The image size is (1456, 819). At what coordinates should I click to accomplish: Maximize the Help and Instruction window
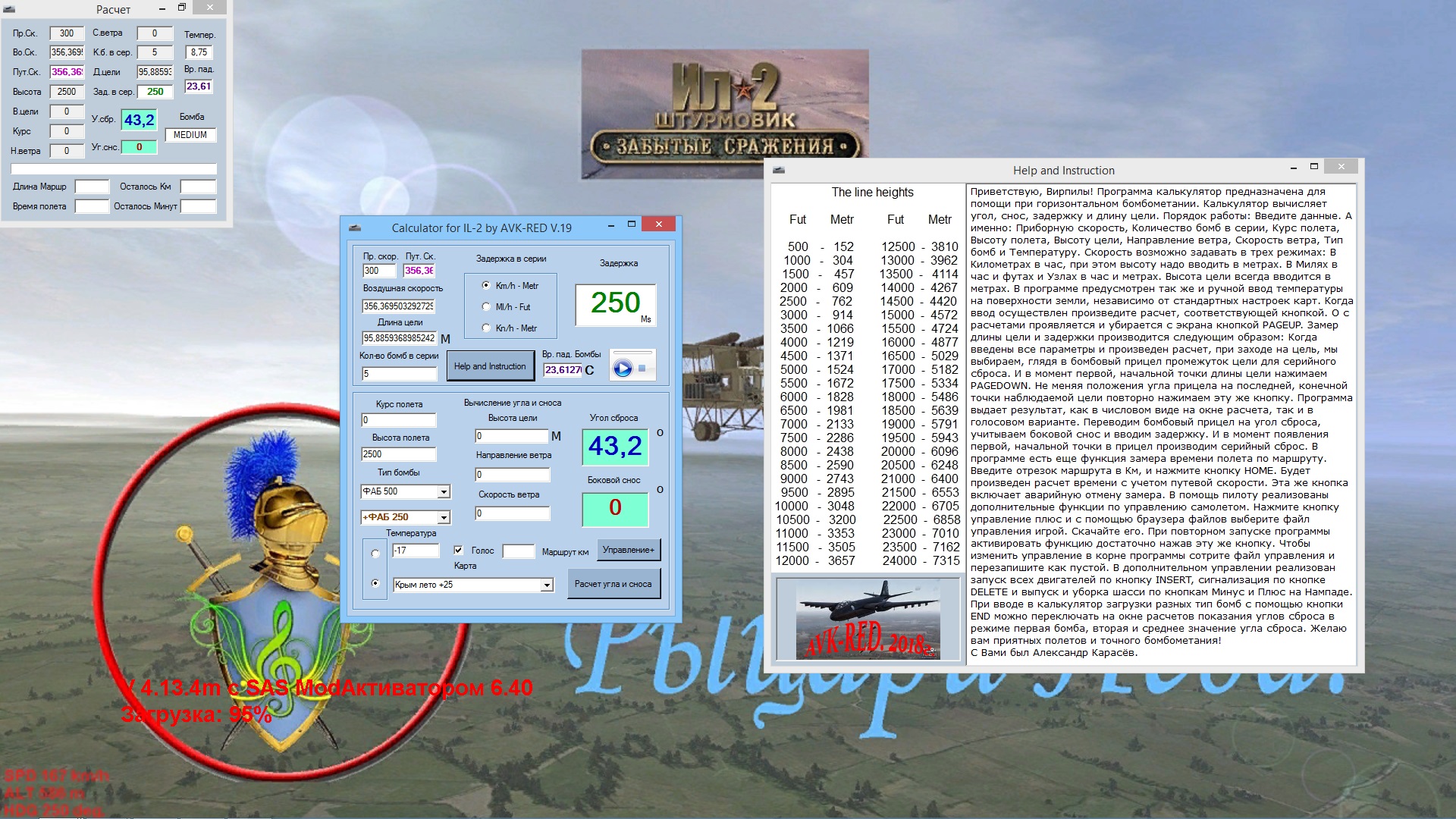(1314, 167)
